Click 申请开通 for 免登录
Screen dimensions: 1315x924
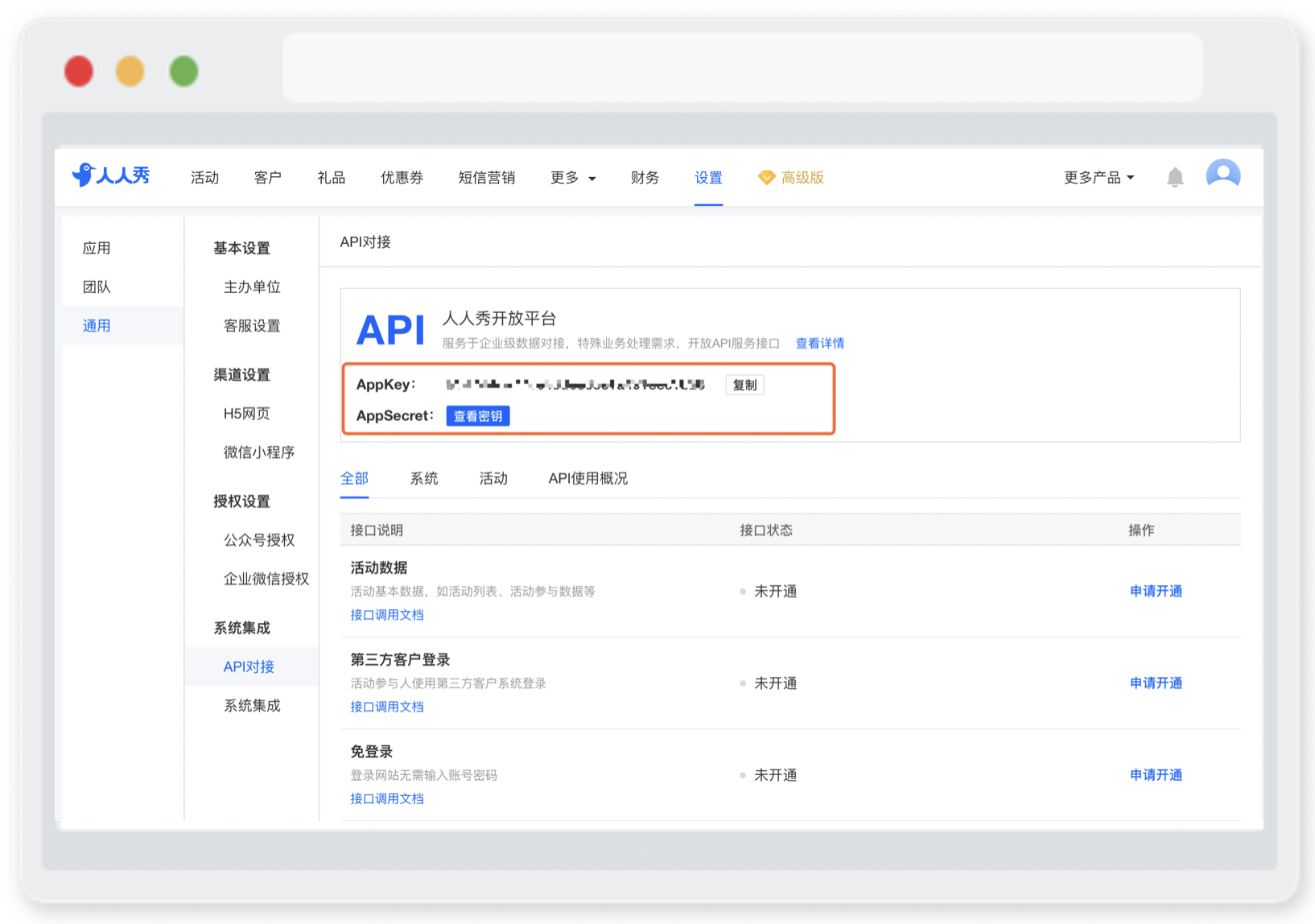coord(1156,774)
